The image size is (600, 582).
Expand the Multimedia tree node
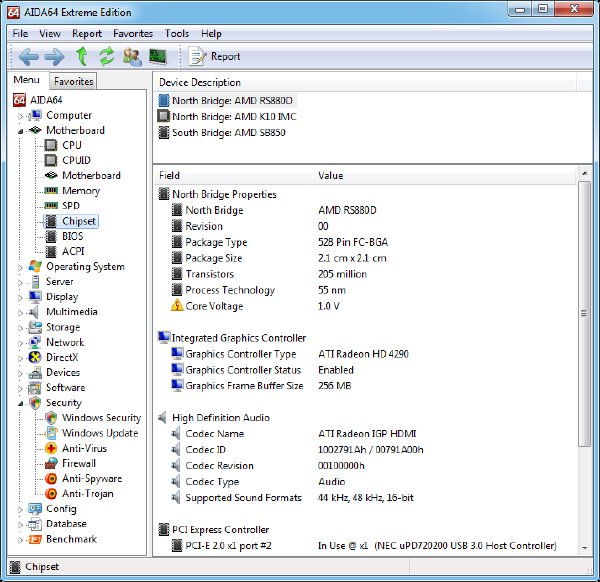[x=21, y=313]
